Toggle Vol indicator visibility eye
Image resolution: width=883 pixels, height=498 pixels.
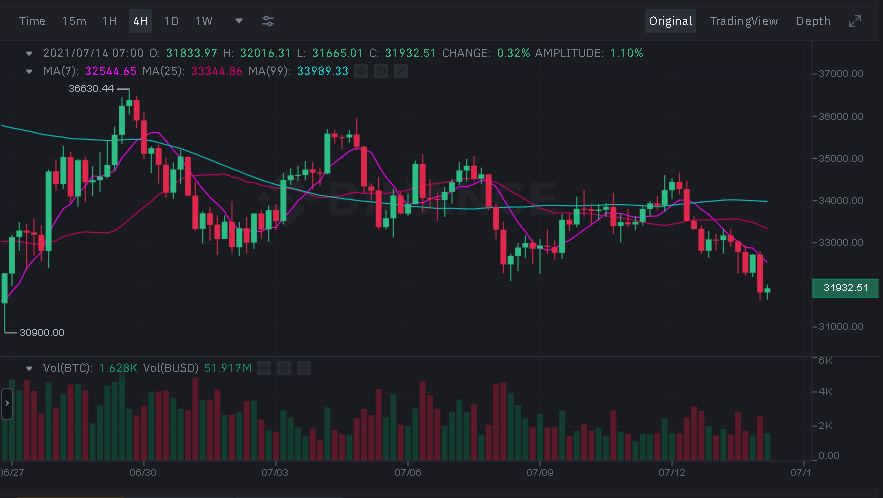click(x=262, y=368)
